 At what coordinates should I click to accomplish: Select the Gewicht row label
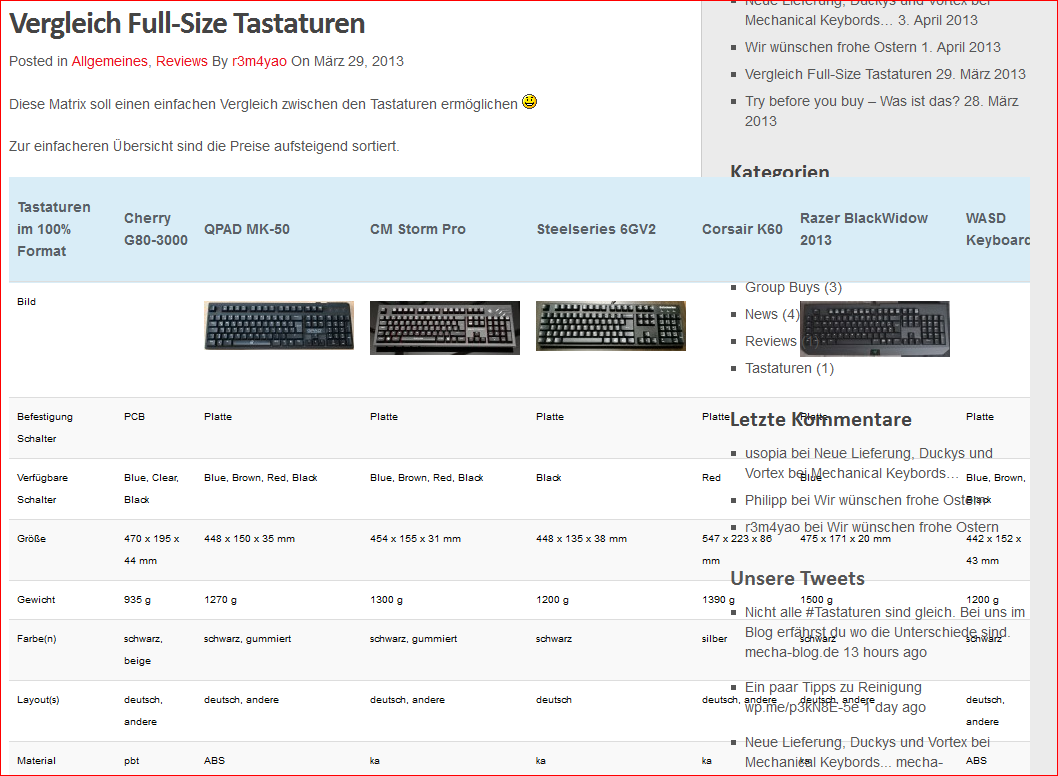click(36, 599)
